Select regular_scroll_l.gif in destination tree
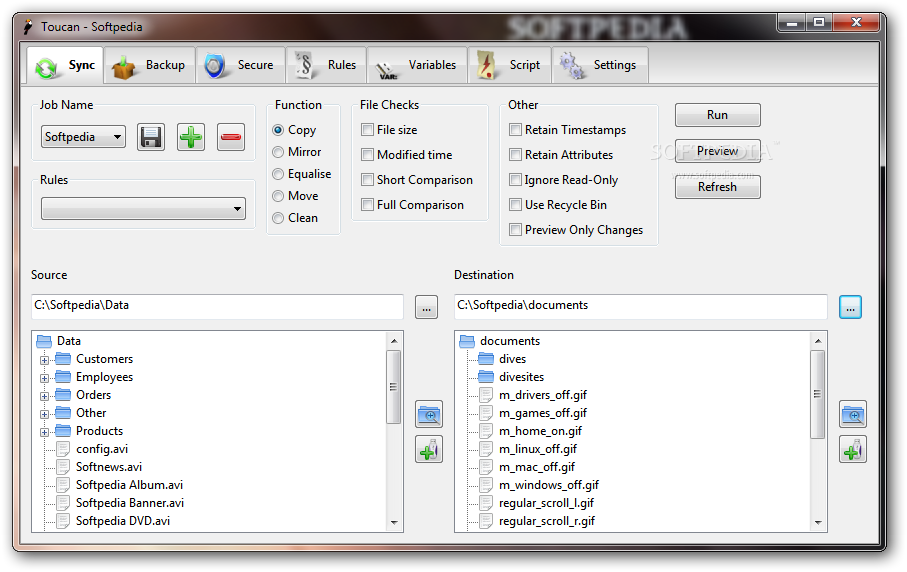Image resolution: width=907 pixels, height=572 pixels. (x=547, y=503)
